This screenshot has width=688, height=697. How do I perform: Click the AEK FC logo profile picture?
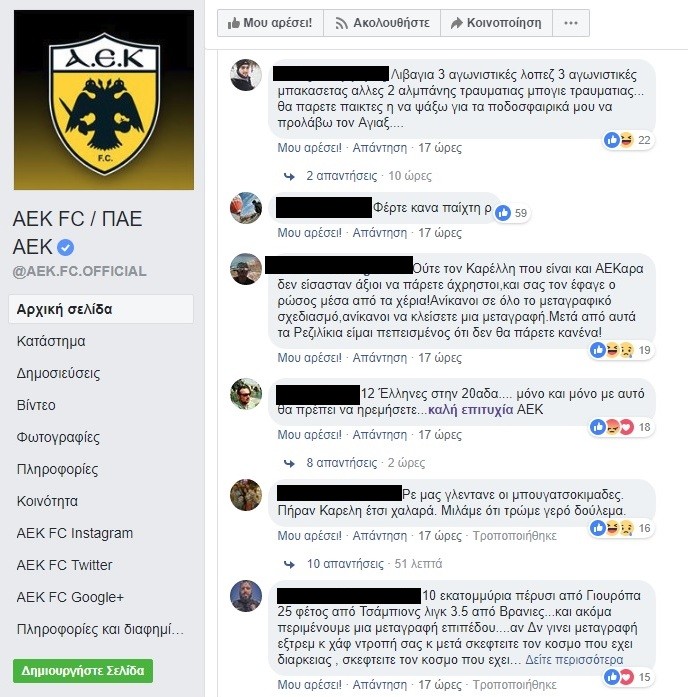104,100
